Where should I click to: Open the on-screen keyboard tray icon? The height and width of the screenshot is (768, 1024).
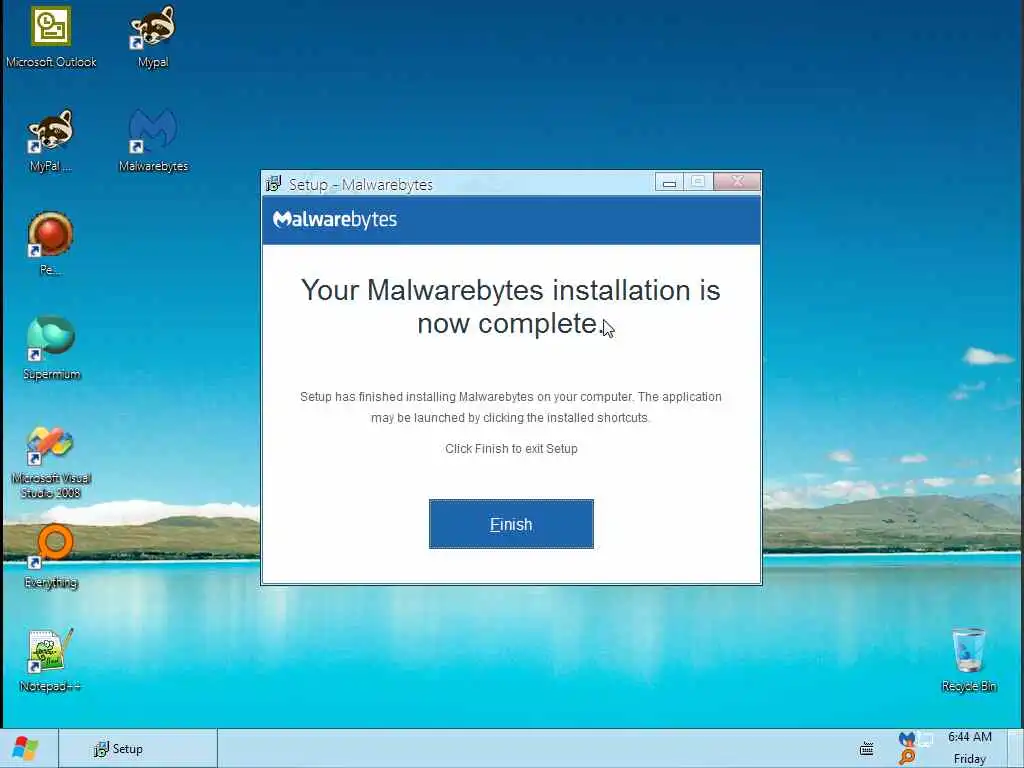pos(867,749)
